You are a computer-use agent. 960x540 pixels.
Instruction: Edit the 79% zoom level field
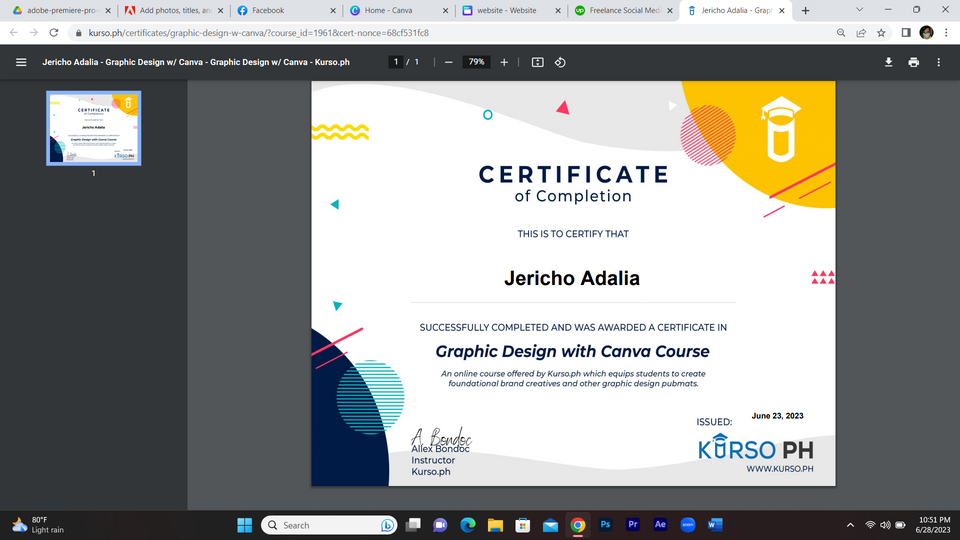tap(477, 62)
